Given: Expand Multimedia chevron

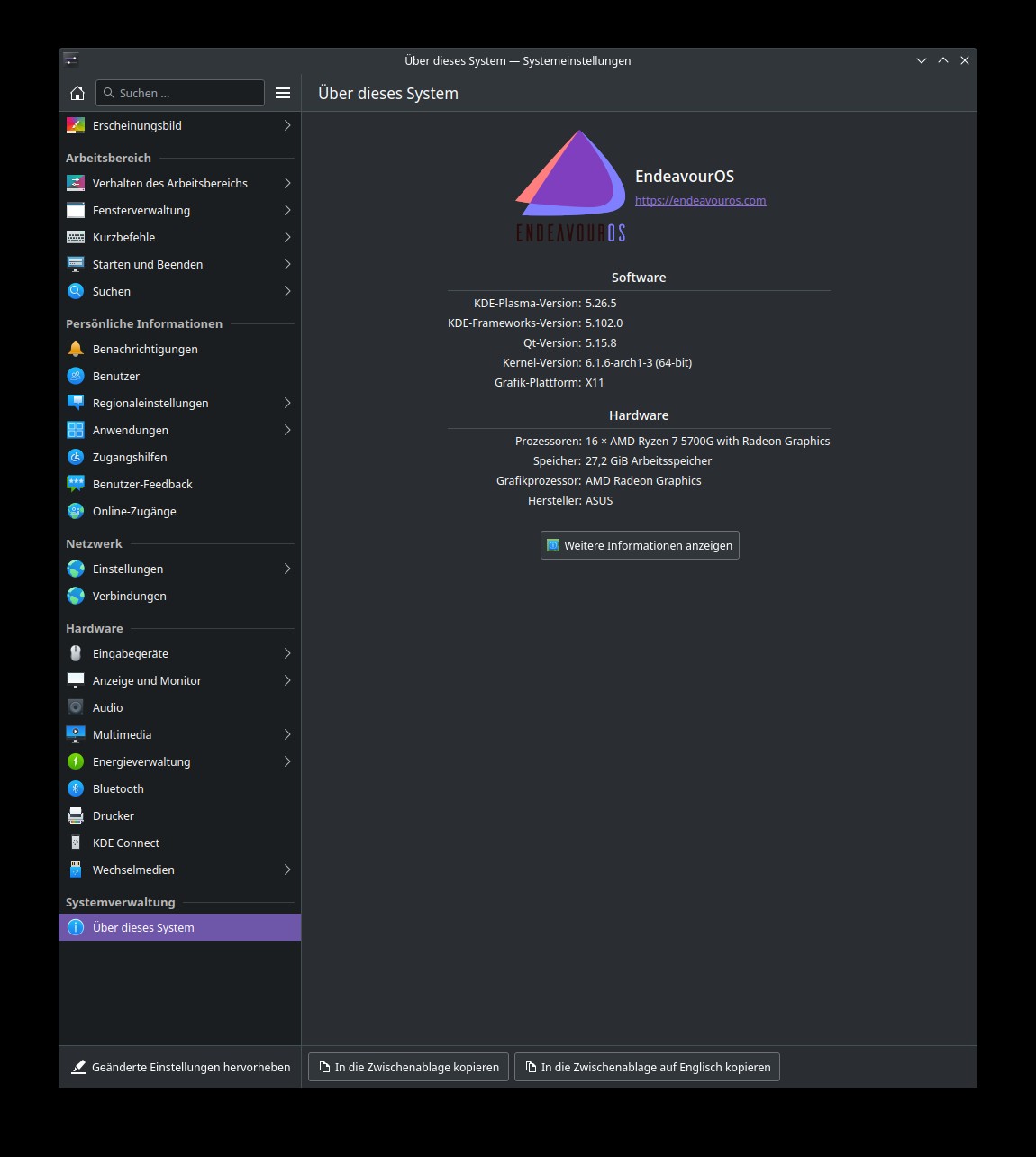Looking at the screenshot, I should [287, 734].
